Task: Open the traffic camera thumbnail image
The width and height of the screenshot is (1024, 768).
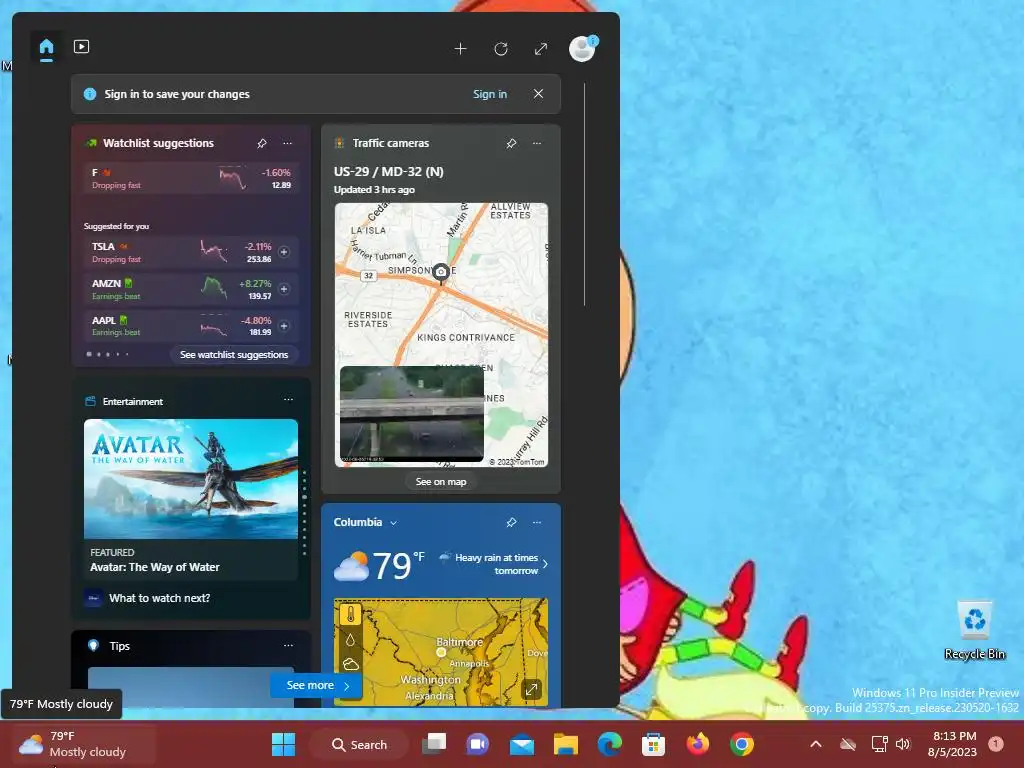Action: tap(411, 413)
